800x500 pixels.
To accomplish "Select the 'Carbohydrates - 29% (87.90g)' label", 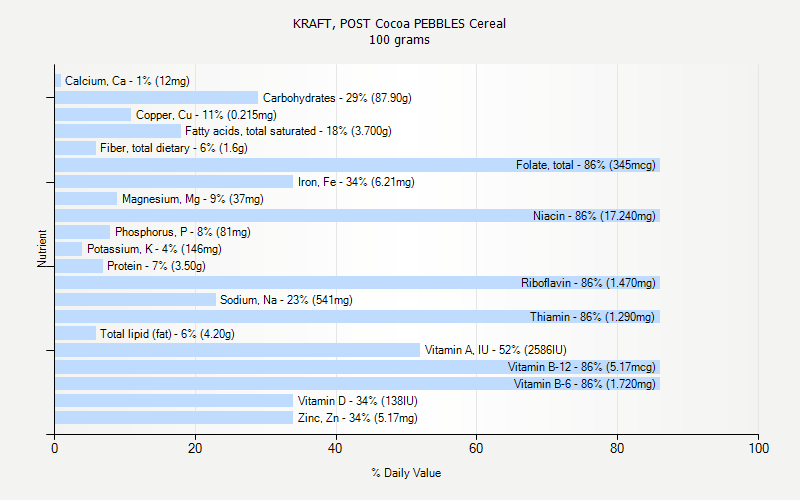I will (337, 97).
